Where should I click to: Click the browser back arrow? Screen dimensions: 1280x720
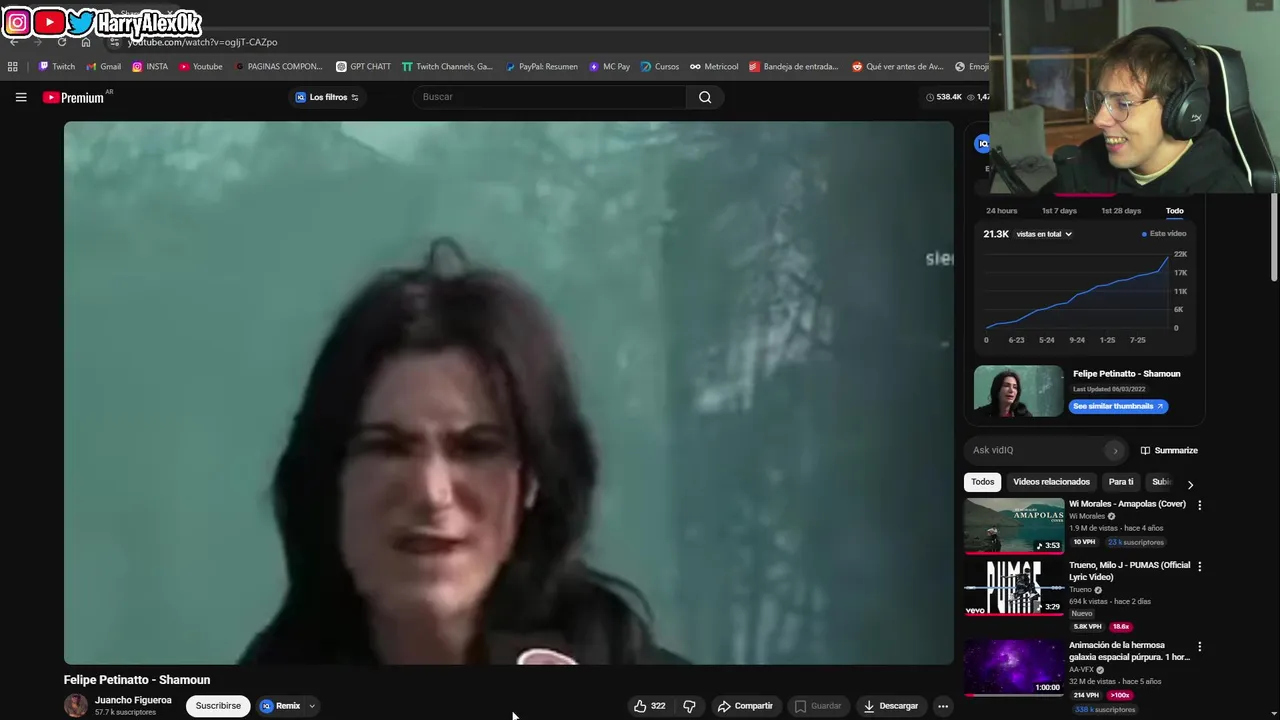tap(14, 42)
